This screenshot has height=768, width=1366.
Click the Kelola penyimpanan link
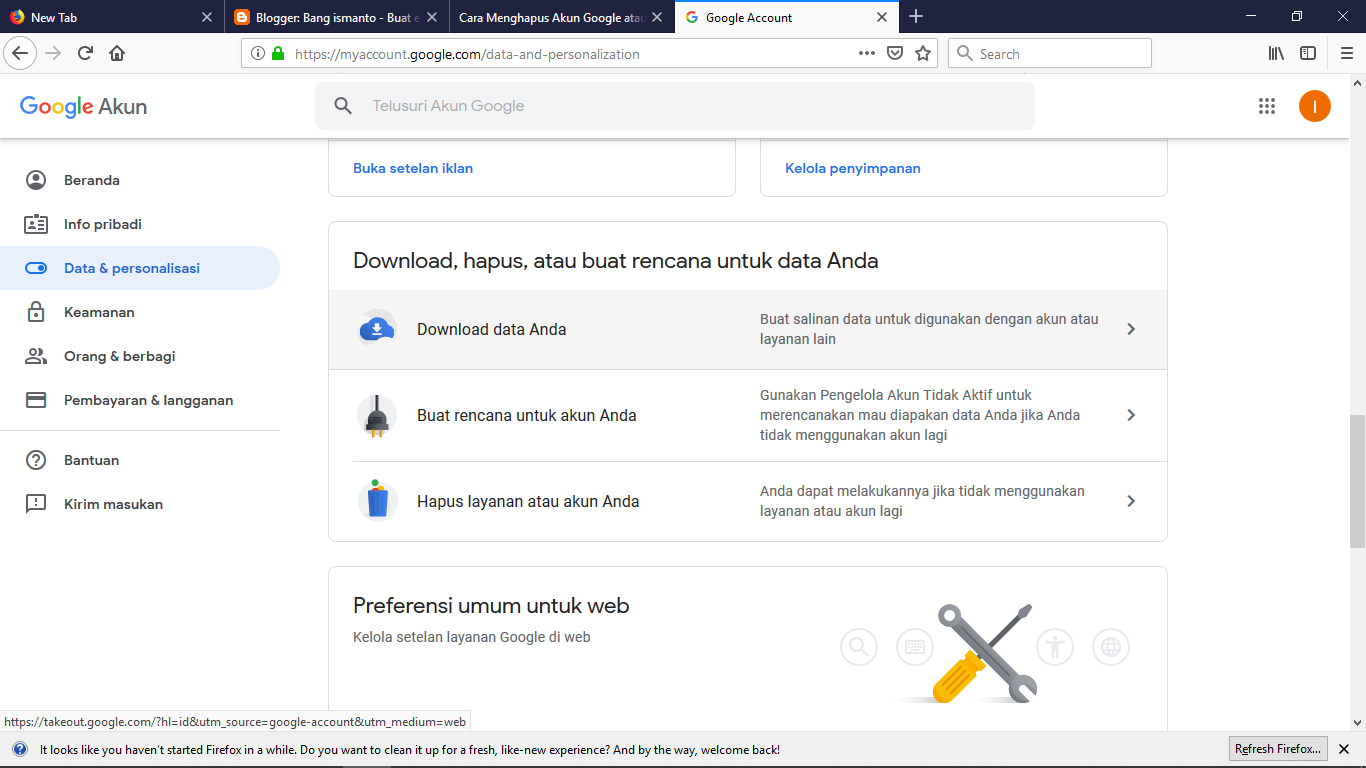853,168
